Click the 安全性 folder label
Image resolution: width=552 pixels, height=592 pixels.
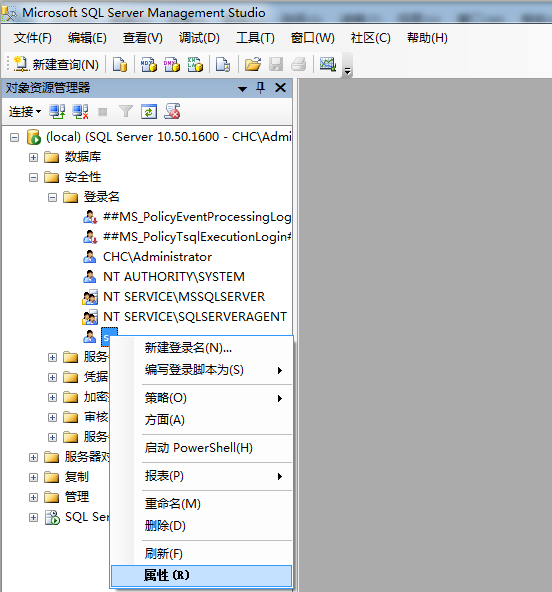pos(83,177)
